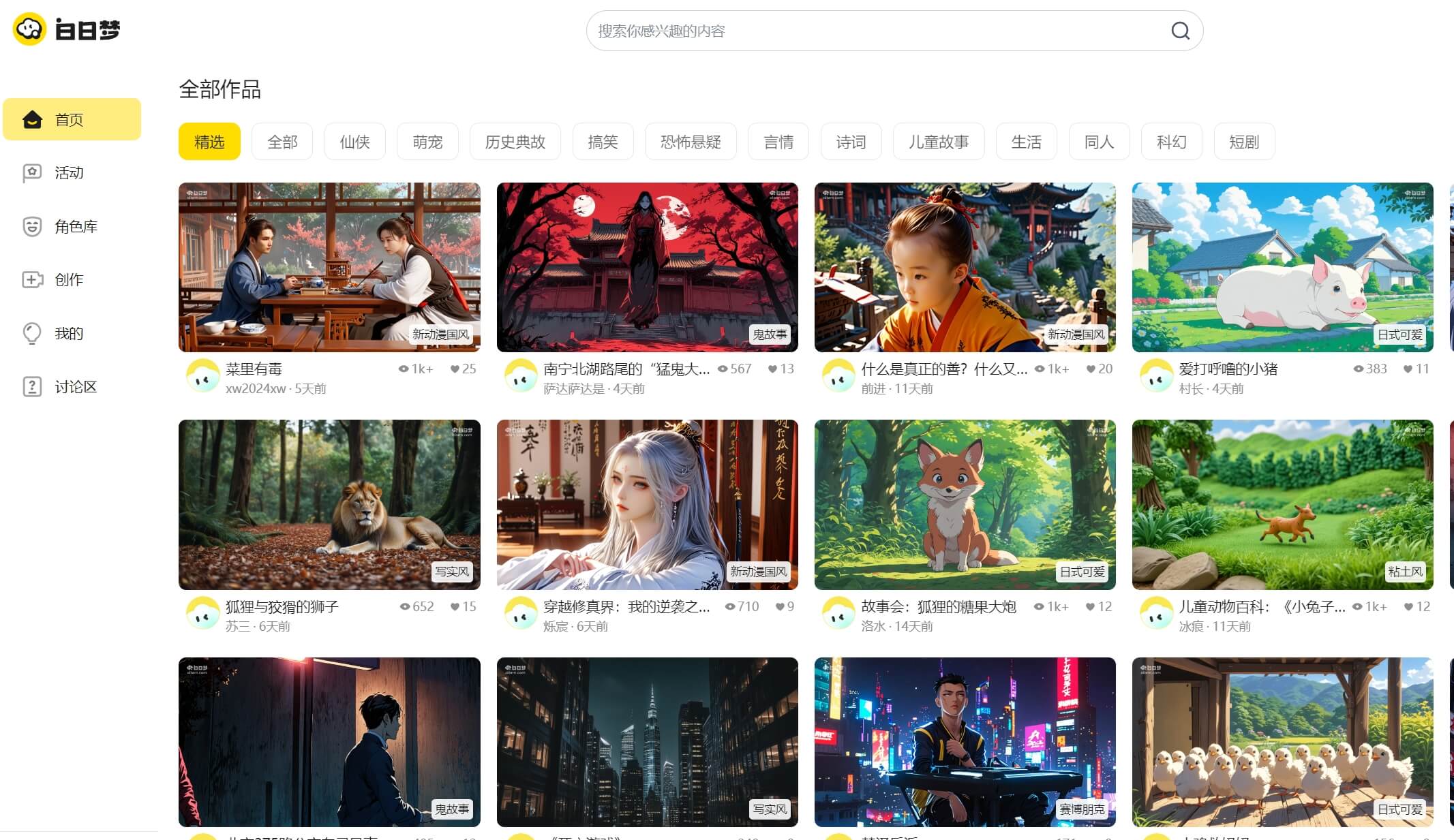Choose the 科幻 category tab
The width and height of the screenshot is (1454, 840).
point(1170,142)
